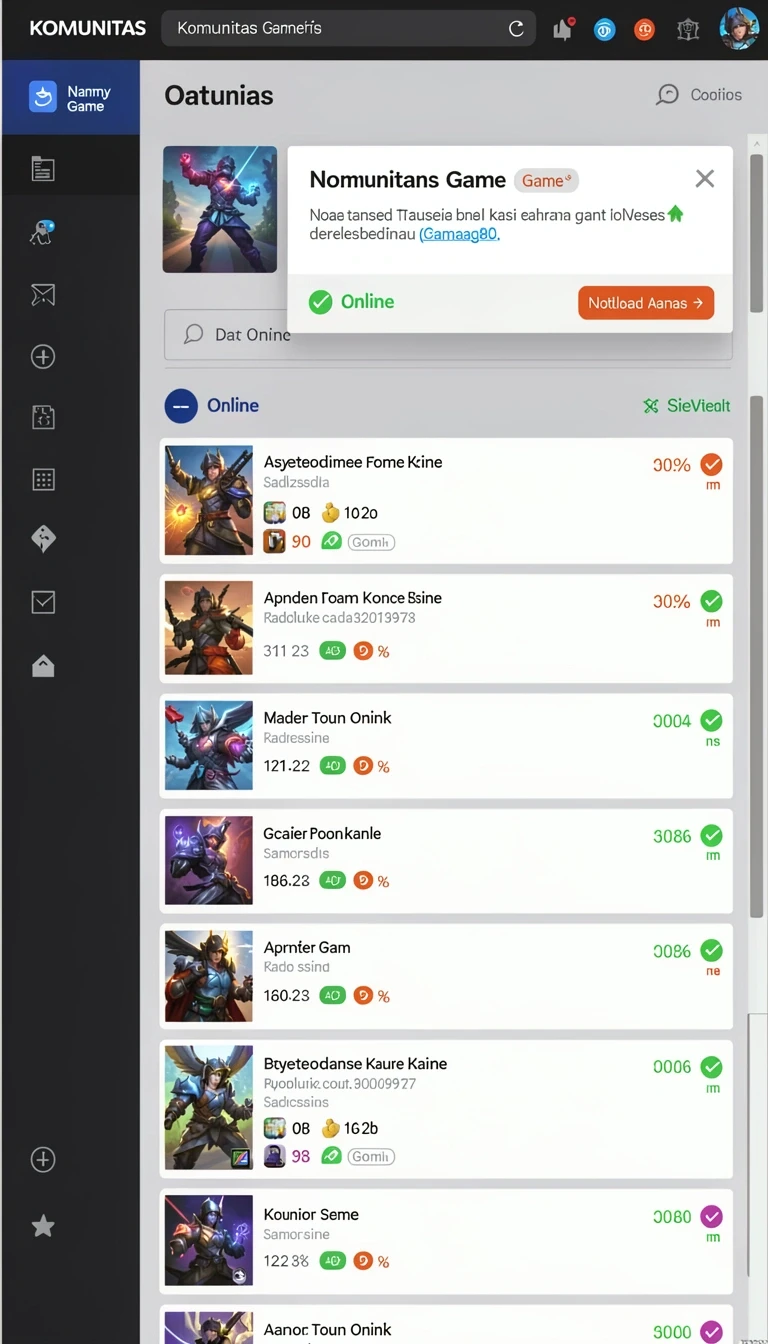The height and width of the screenshot is (1344, 768).
Task: Select Nanmy Game in sidebar
Action: point(70,98)
